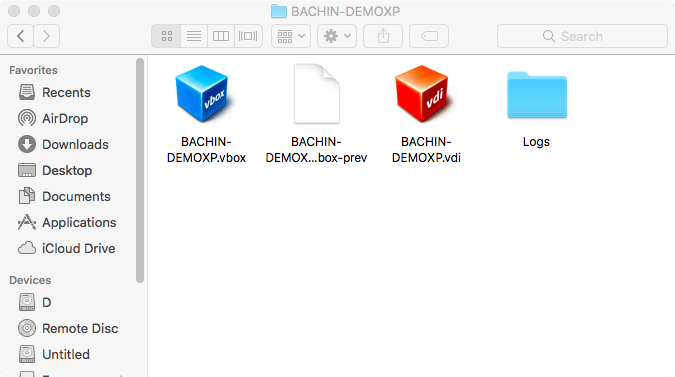Open the gear action menu

coord(337,36)
